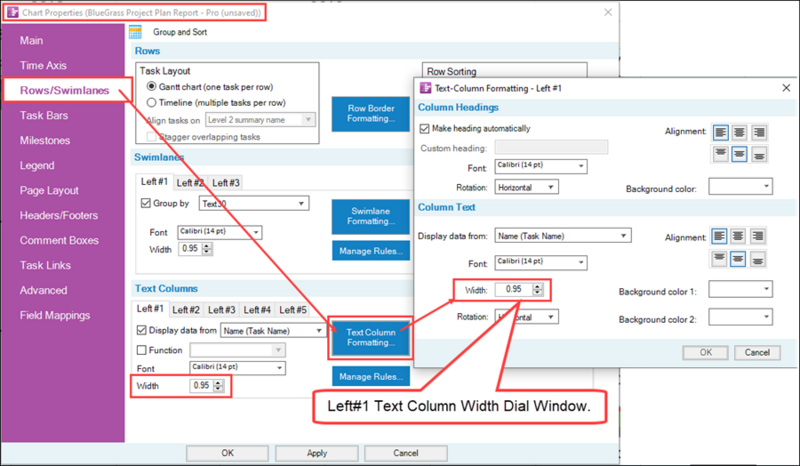This screenshot has width=800, height=466.
Task: Open text column Display data from dropdown
Action: tap(273, 331)
